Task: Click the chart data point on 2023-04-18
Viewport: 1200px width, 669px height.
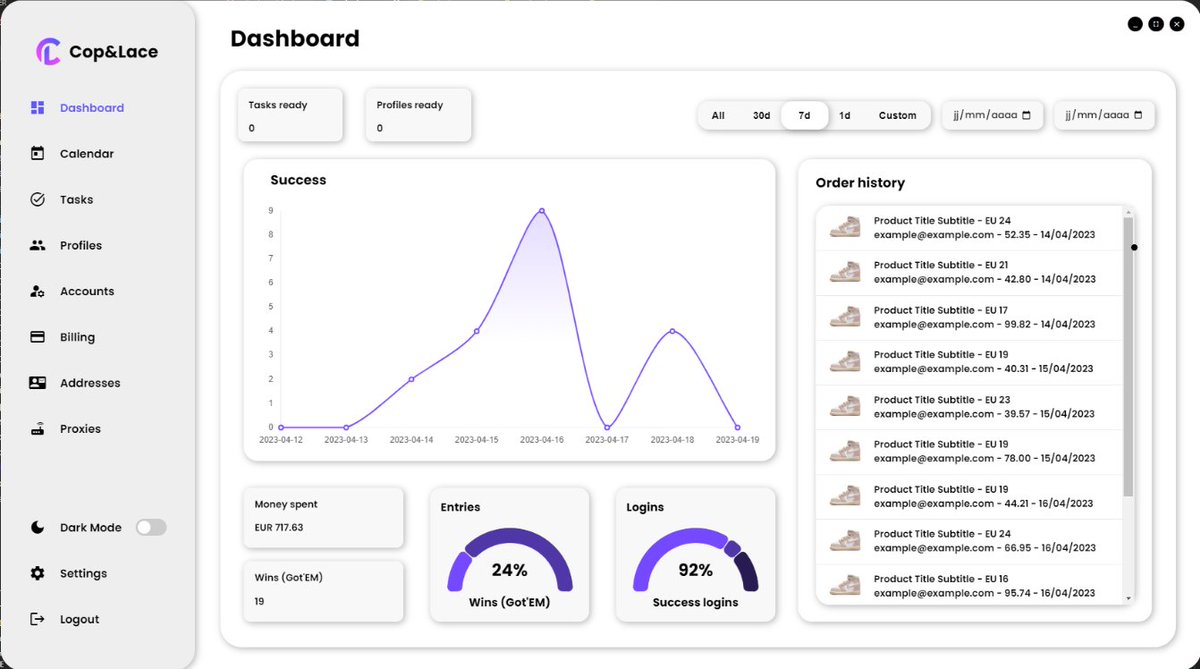Action: coord(672,331)
